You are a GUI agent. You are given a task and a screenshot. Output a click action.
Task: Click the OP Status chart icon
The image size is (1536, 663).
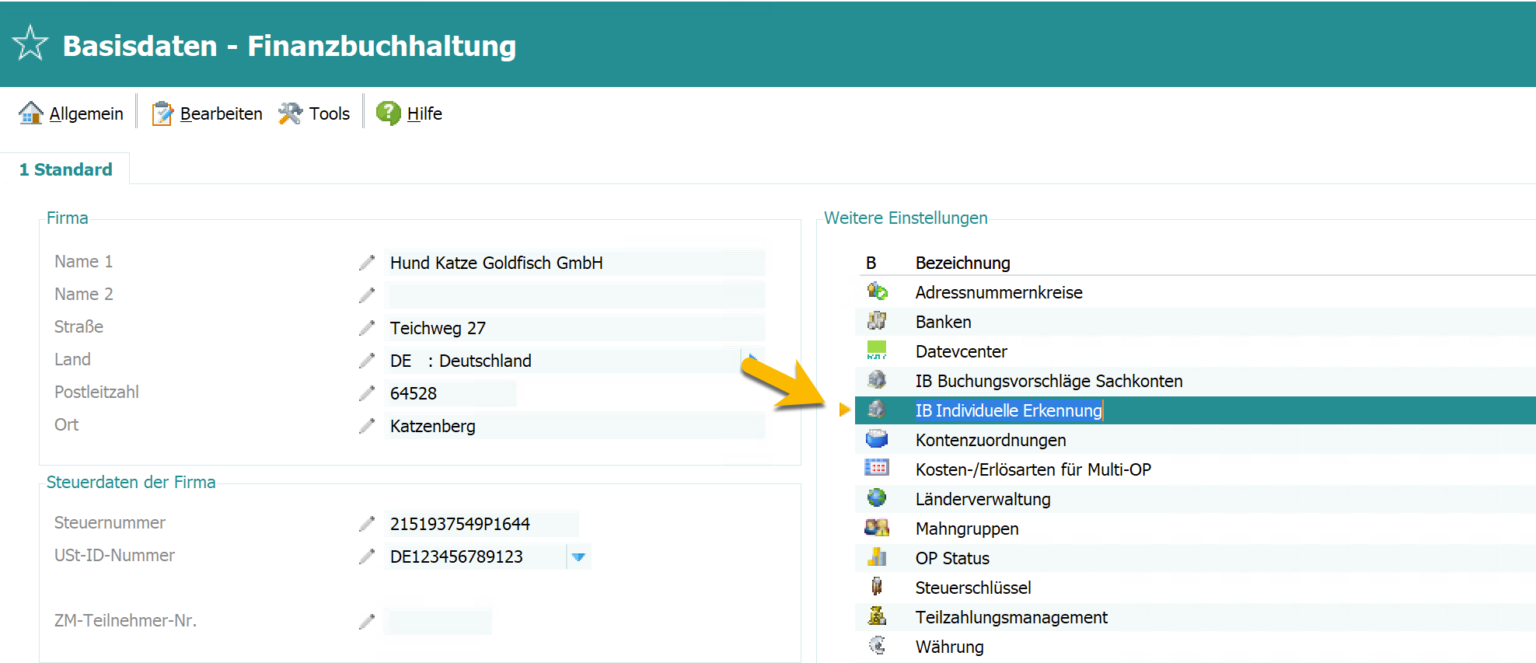point(877,557)
